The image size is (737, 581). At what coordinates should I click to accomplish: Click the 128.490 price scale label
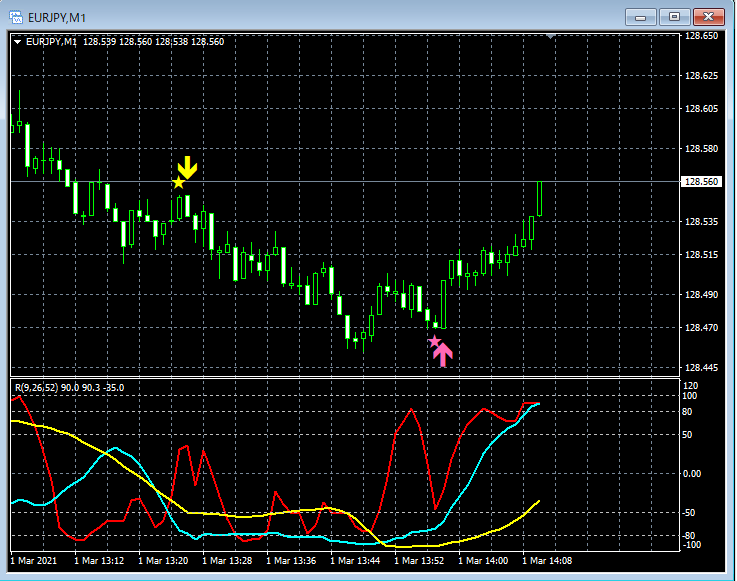701,294
